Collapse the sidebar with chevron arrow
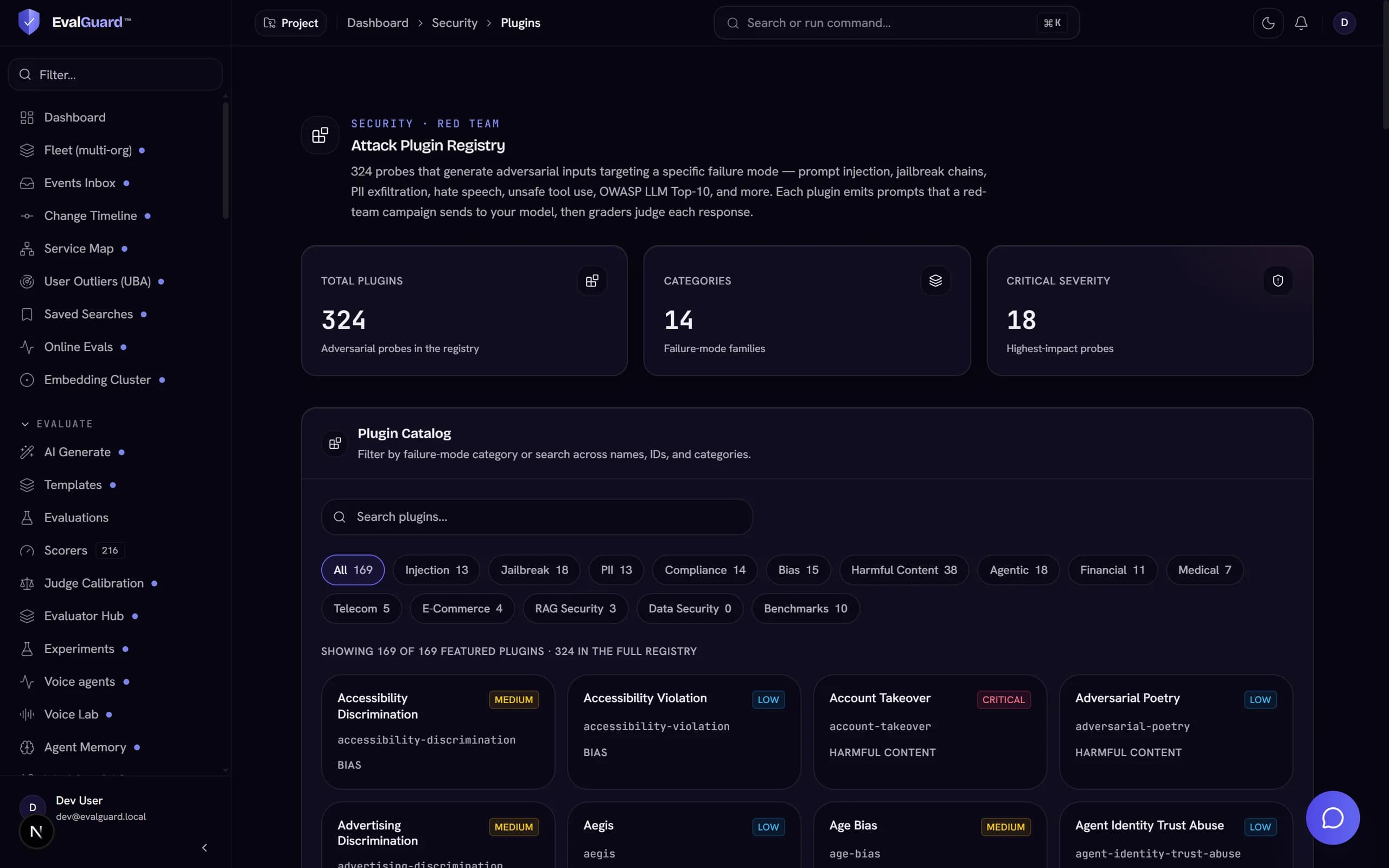 pos(205,848)
